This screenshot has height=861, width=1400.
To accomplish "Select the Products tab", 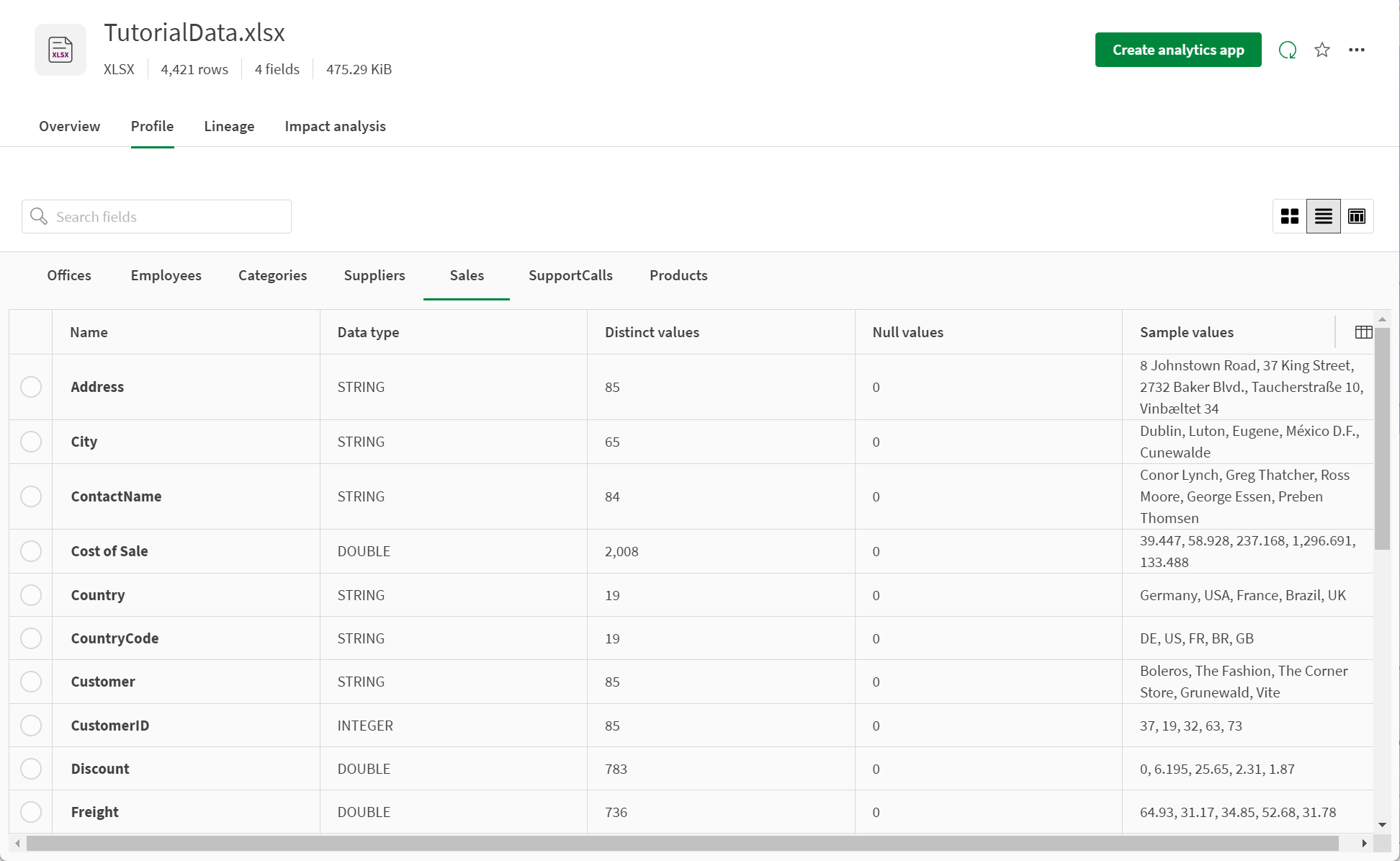I will [678, 275].
